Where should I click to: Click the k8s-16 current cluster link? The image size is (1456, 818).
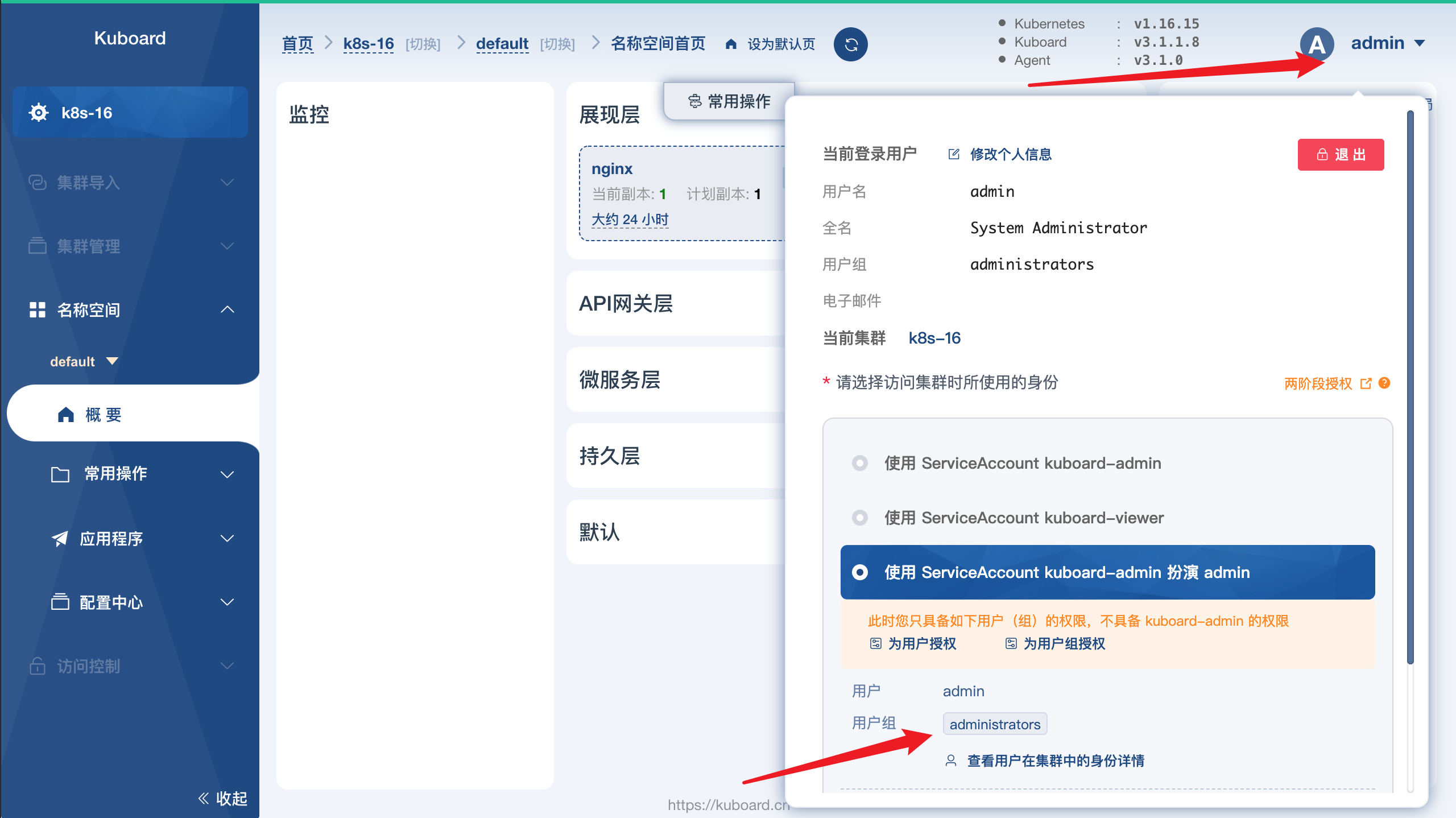[x=934, y=338]
